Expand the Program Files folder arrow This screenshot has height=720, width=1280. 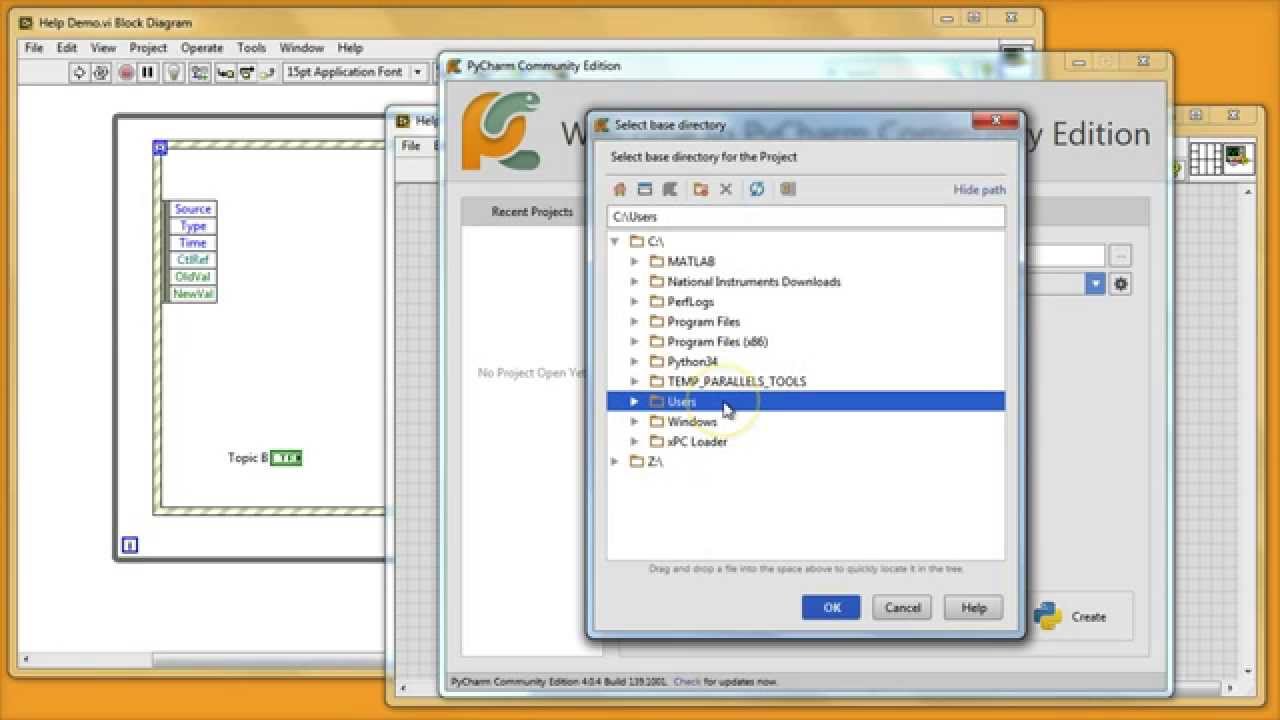(634, 321)
